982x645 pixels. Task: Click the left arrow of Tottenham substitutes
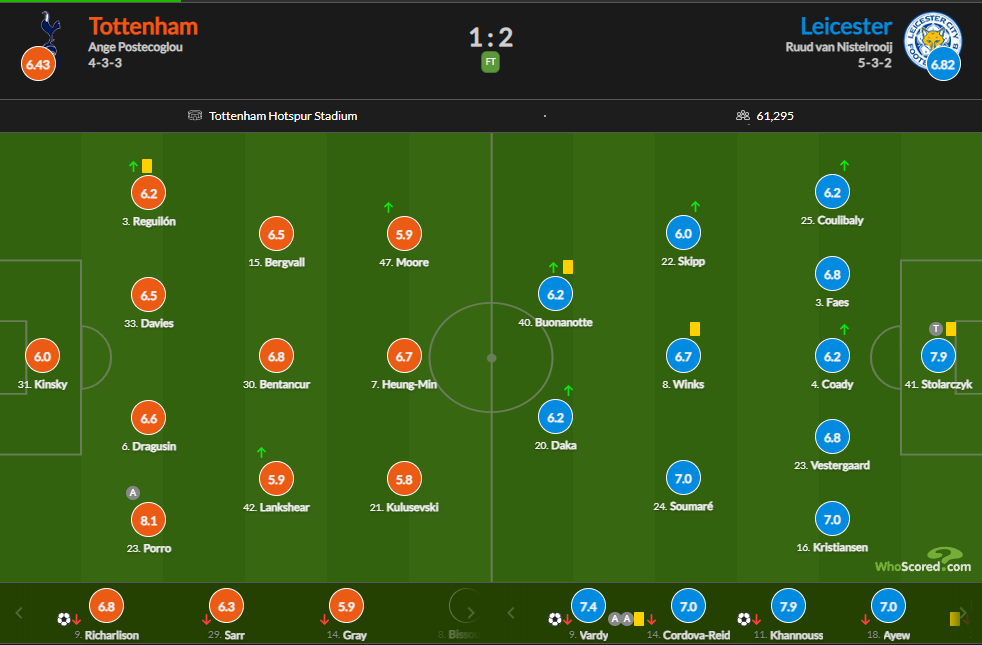[x=19, y=612]
